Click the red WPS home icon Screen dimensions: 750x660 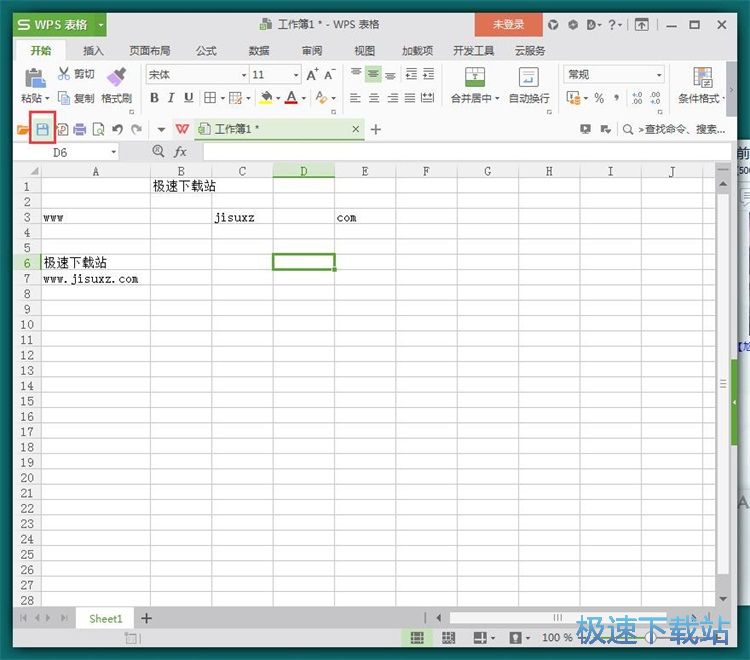[x=182, y=129]
